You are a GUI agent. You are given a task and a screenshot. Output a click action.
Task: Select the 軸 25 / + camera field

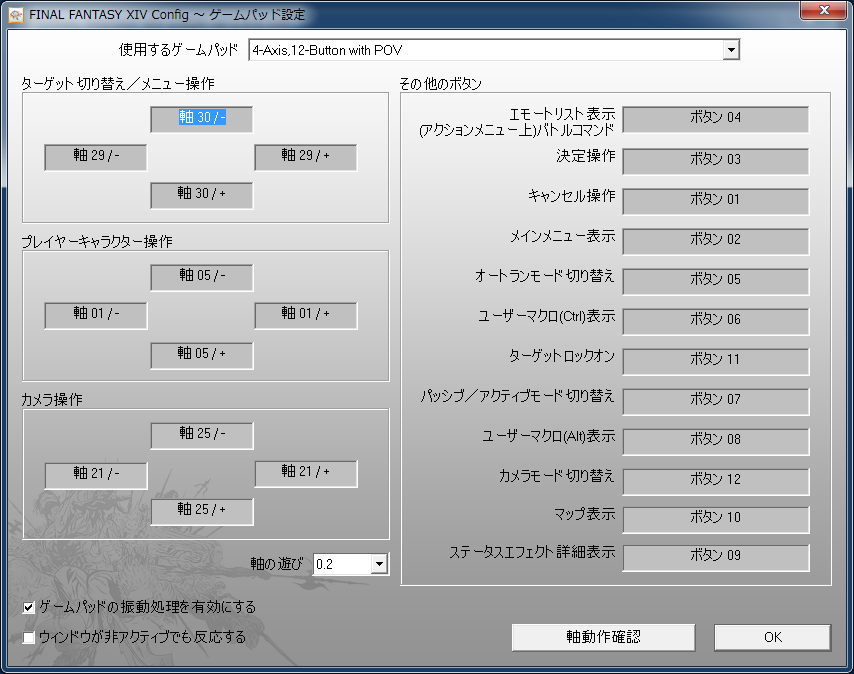click(202, 511)
